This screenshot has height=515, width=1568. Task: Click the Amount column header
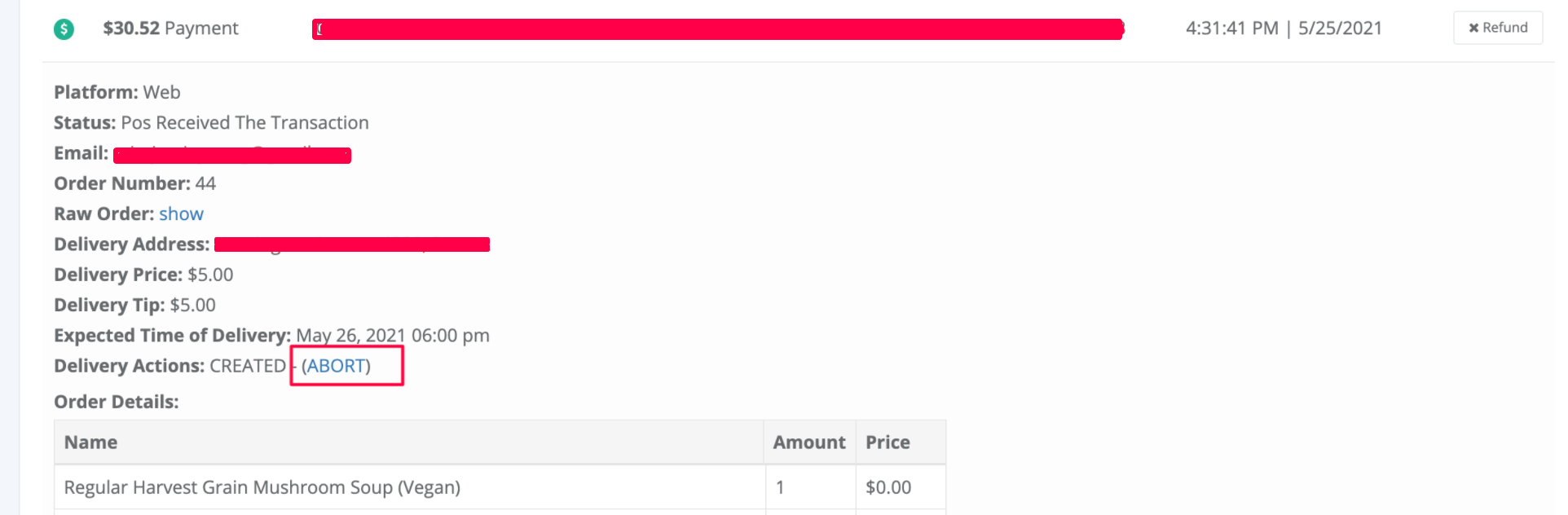[809, 442]
